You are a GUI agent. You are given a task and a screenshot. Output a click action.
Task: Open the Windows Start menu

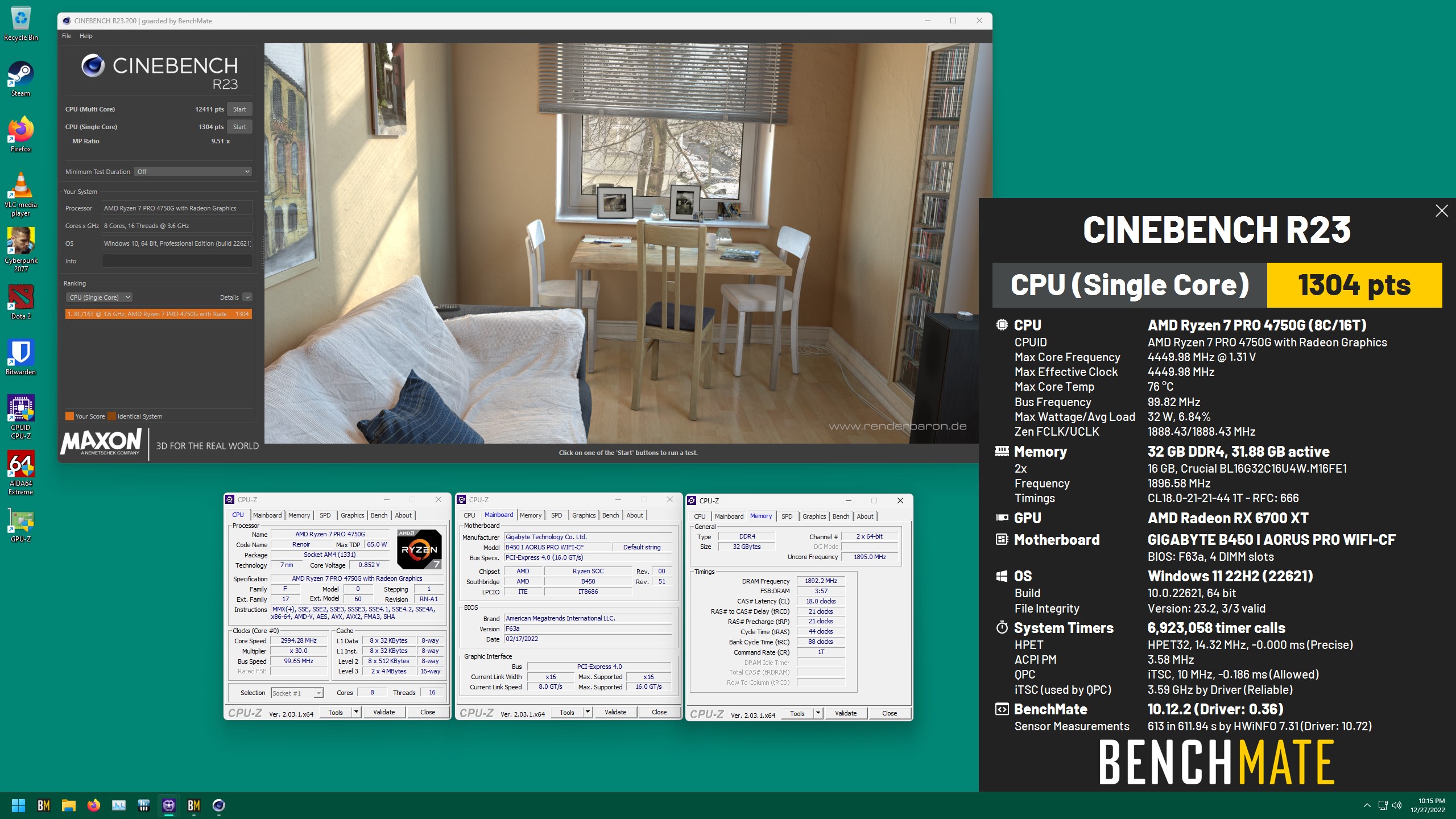coord(18,805)
